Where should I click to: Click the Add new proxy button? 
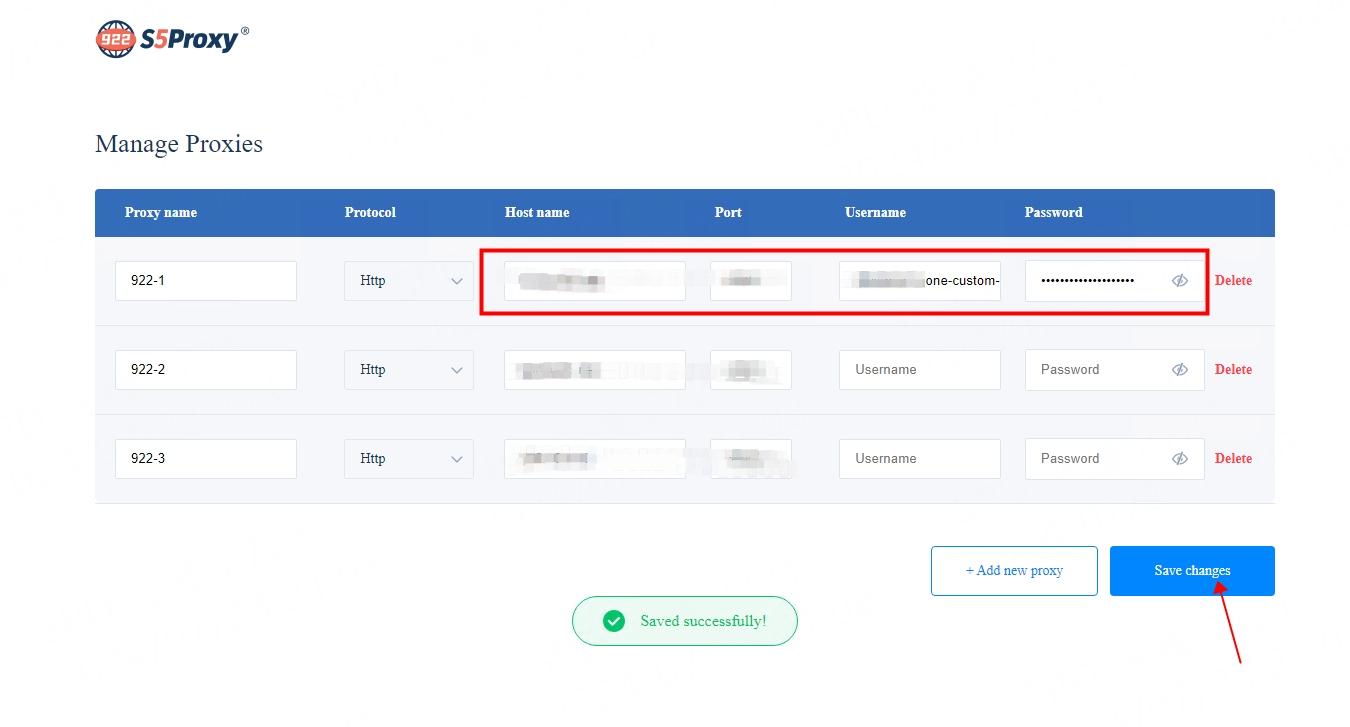click(1014, 571)
